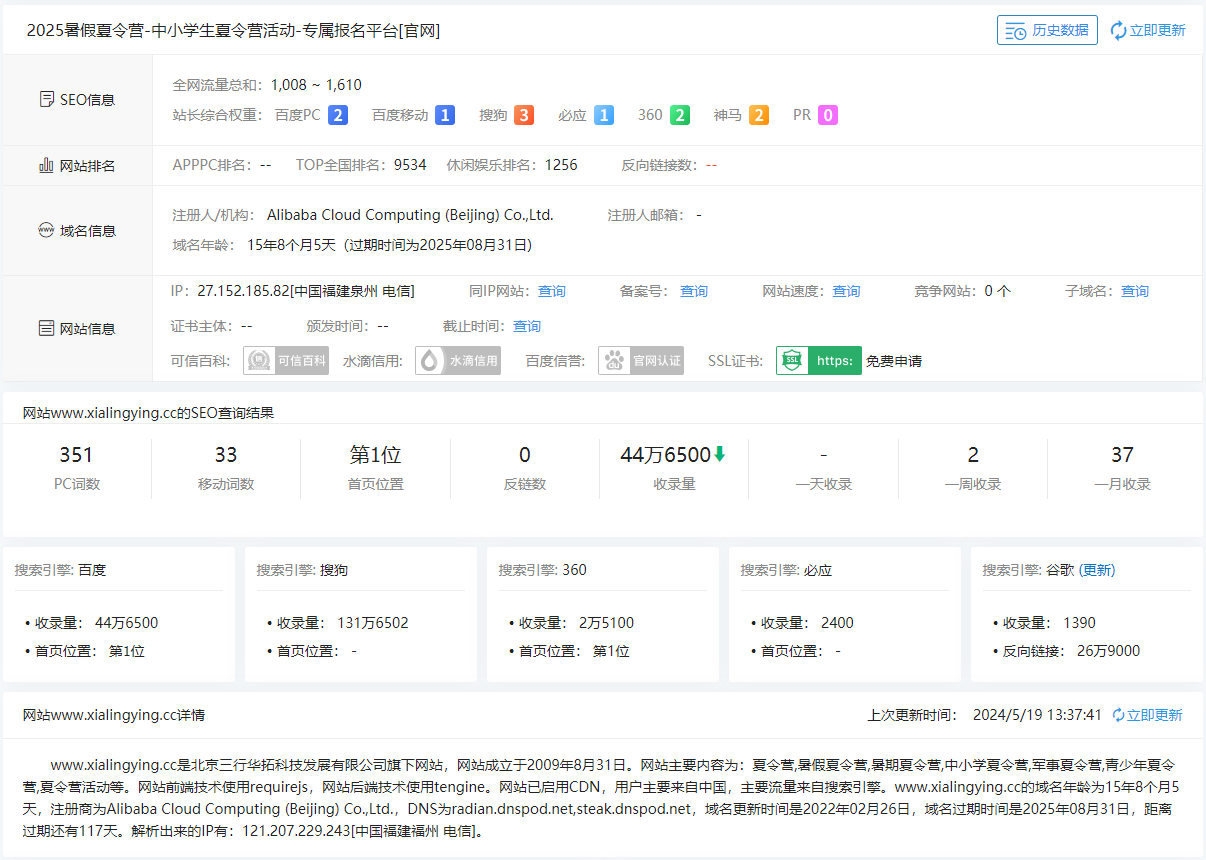Click the 搜狗 weight badge 3
This screenshot has width=1206, height=860.
524,115
